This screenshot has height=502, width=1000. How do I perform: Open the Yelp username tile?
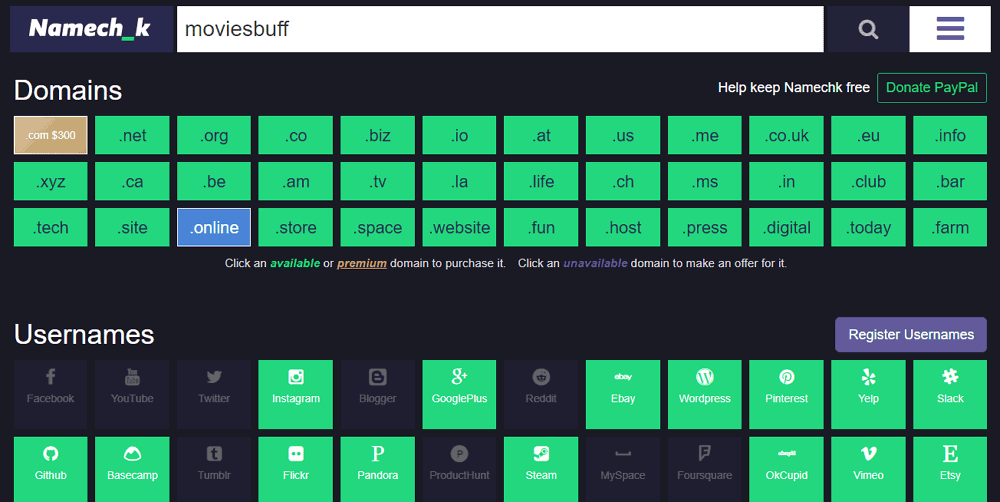point(868,387)
